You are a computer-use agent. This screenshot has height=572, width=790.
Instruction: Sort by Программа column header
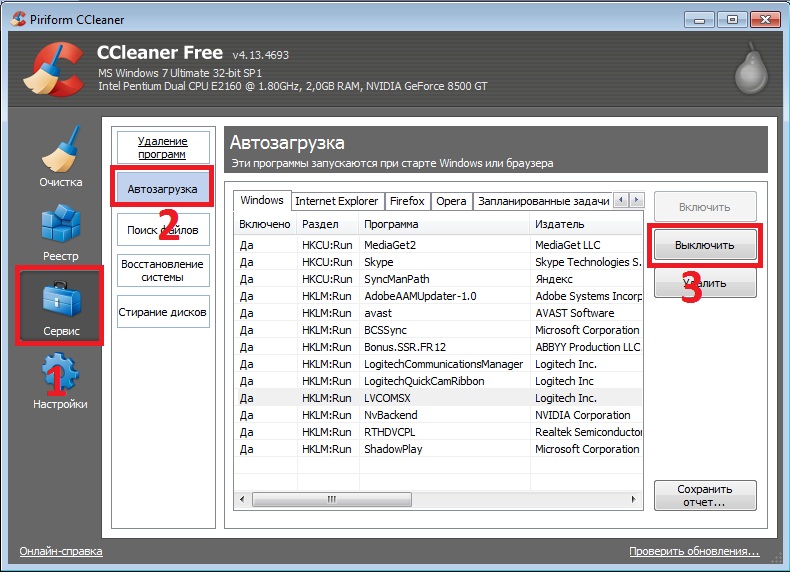tap(444, 224)
